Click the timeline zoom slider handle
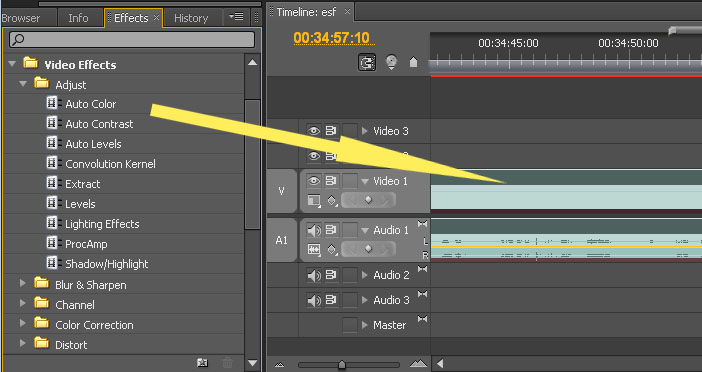The width and height of the screenshot is (702, 372). [342, 365]
